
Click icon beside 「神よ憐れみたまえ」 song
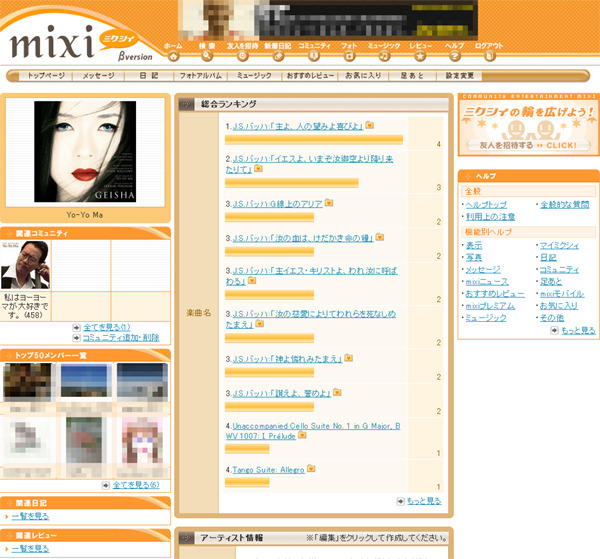point(348,358)
